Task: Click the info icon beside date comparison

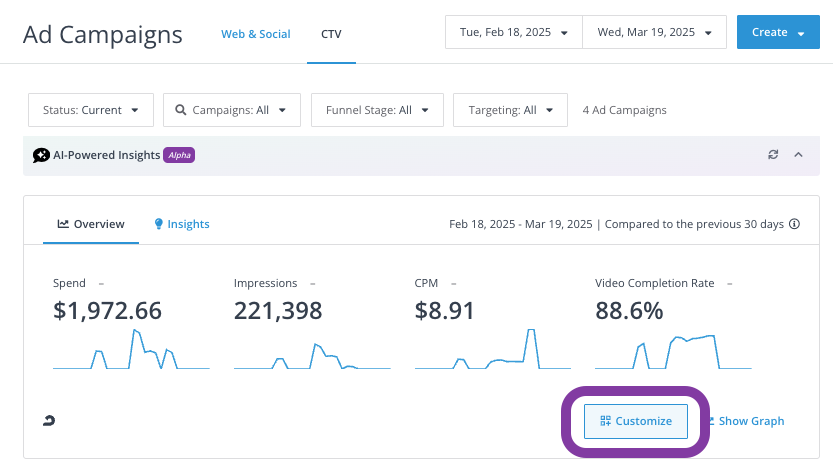Action: pos(795,224)
